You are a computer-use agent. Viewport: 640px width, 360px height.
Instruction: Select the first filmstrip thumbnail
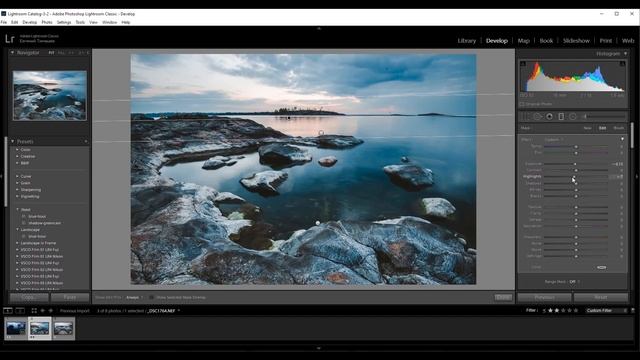(16, 328)
